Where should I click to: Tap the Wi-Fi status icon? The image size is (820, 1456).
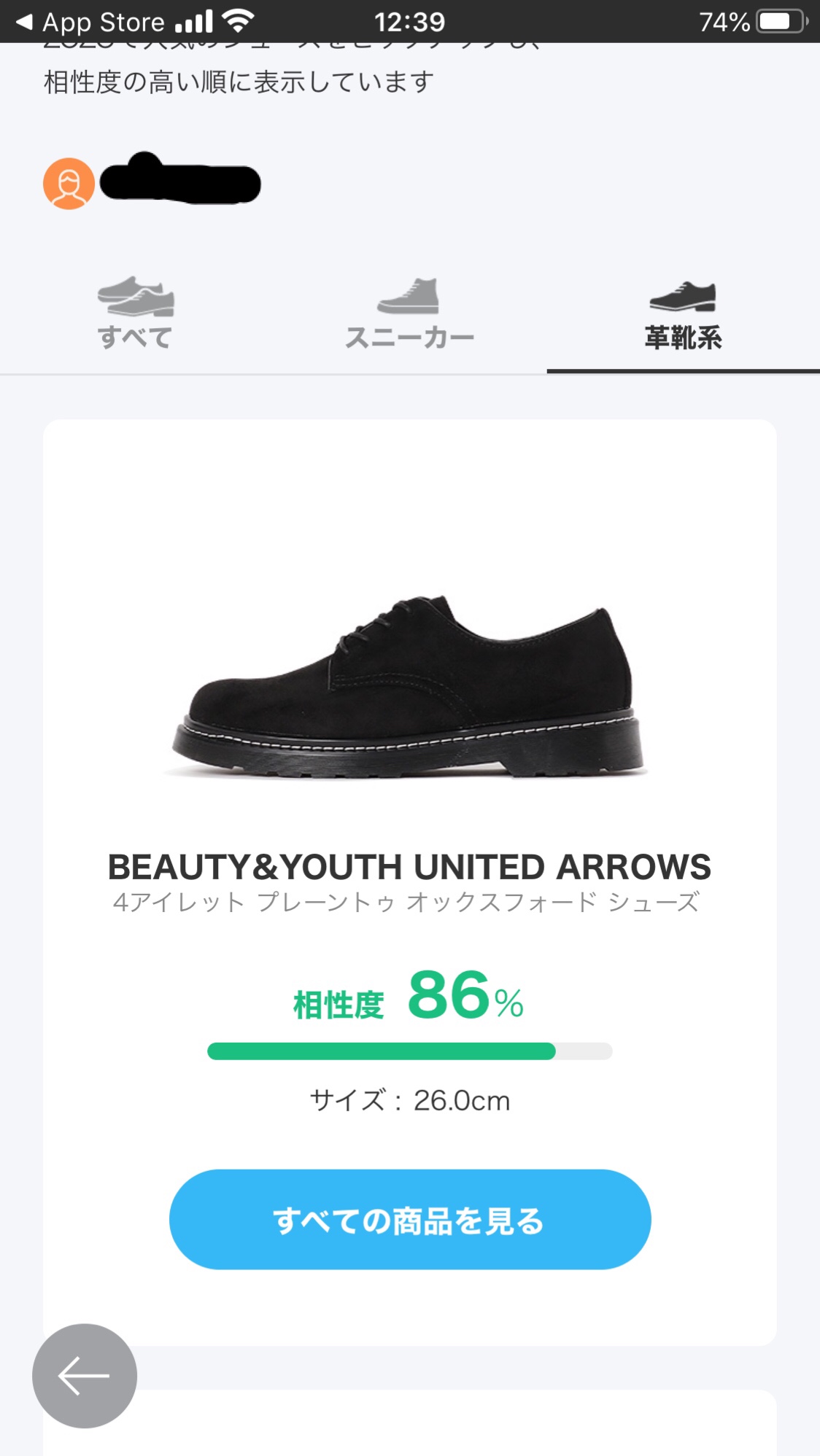click(238, 21)
